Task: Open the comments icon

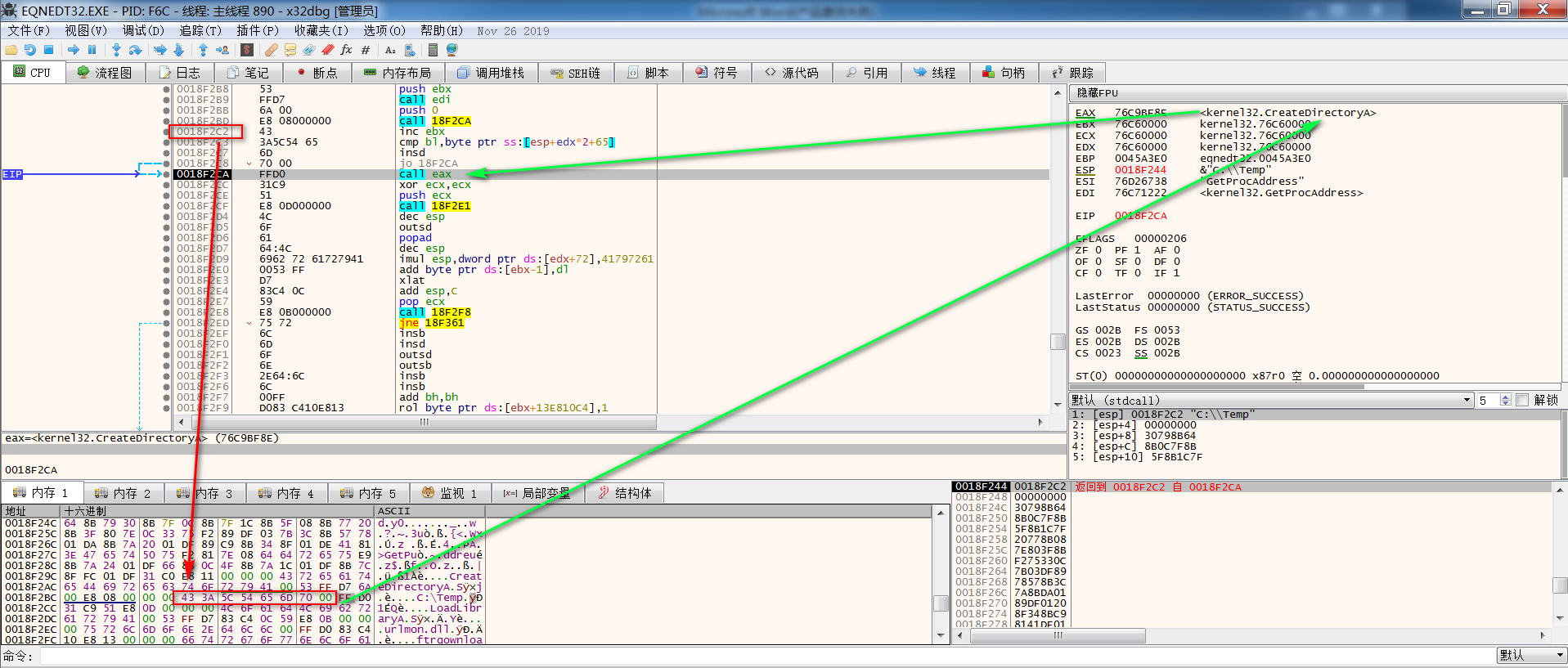Action: point(290,50)
